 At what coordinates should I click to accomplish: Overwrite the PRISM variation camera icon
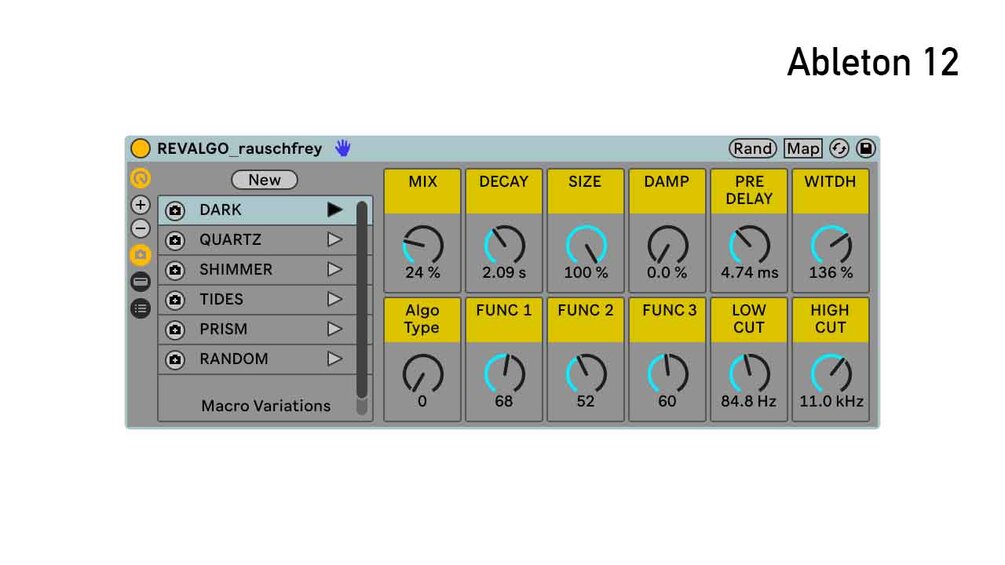pos(175,329)
